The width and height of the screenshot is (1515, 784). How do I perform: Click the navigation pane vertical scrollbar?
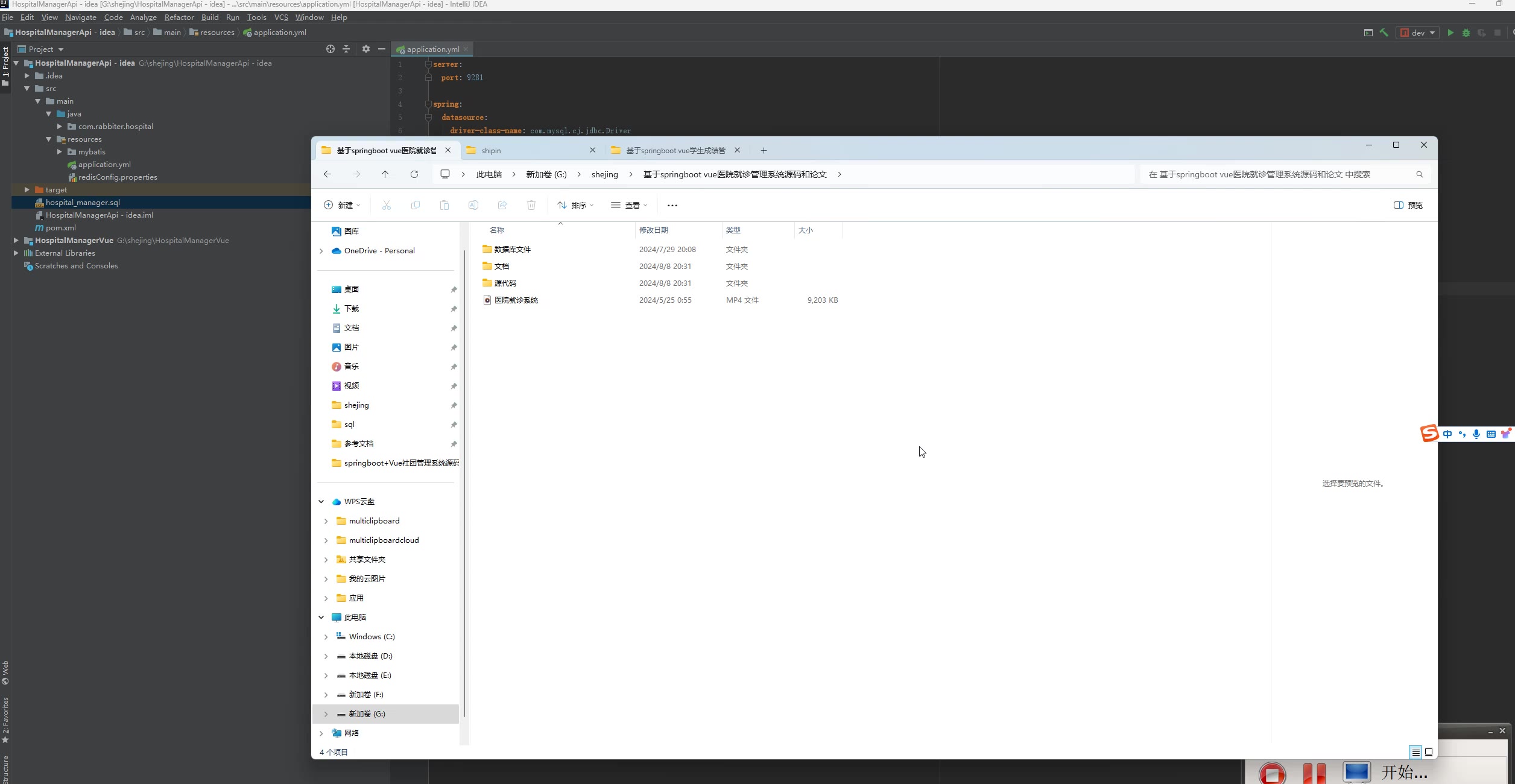click(x=464, y=482)
